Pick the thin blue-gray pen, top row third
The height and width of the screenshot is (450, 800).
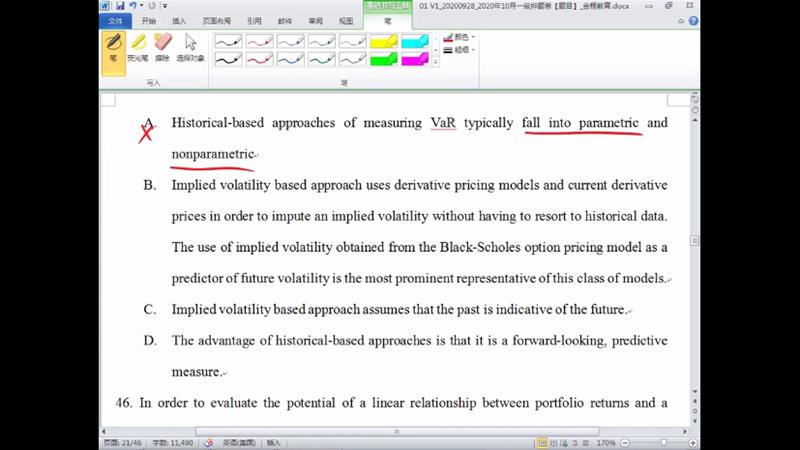[290, 41]
